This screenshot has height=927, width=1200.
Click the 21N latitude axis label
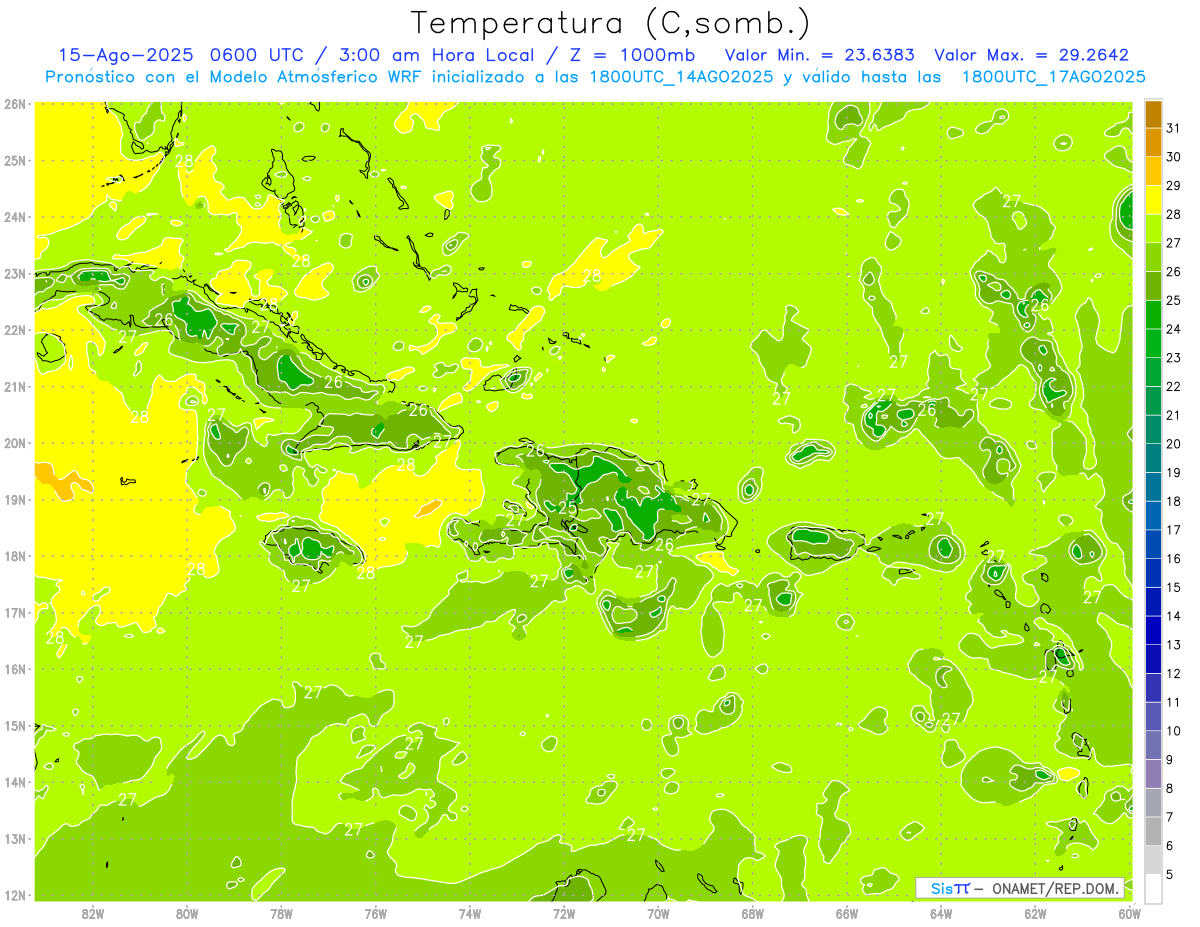coord(15,386)
